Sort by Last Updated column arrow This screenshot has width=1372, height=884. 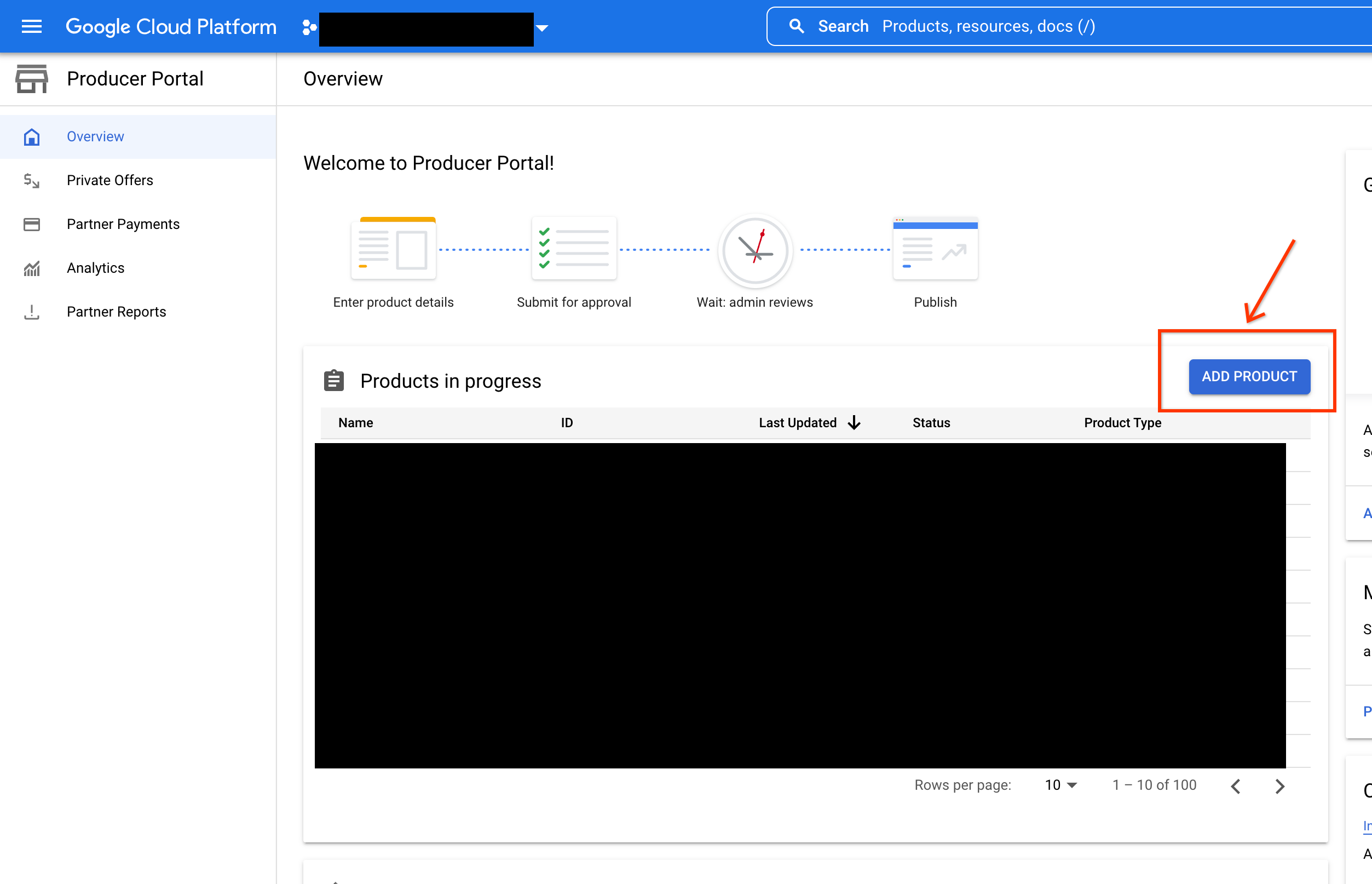(854, 422)
